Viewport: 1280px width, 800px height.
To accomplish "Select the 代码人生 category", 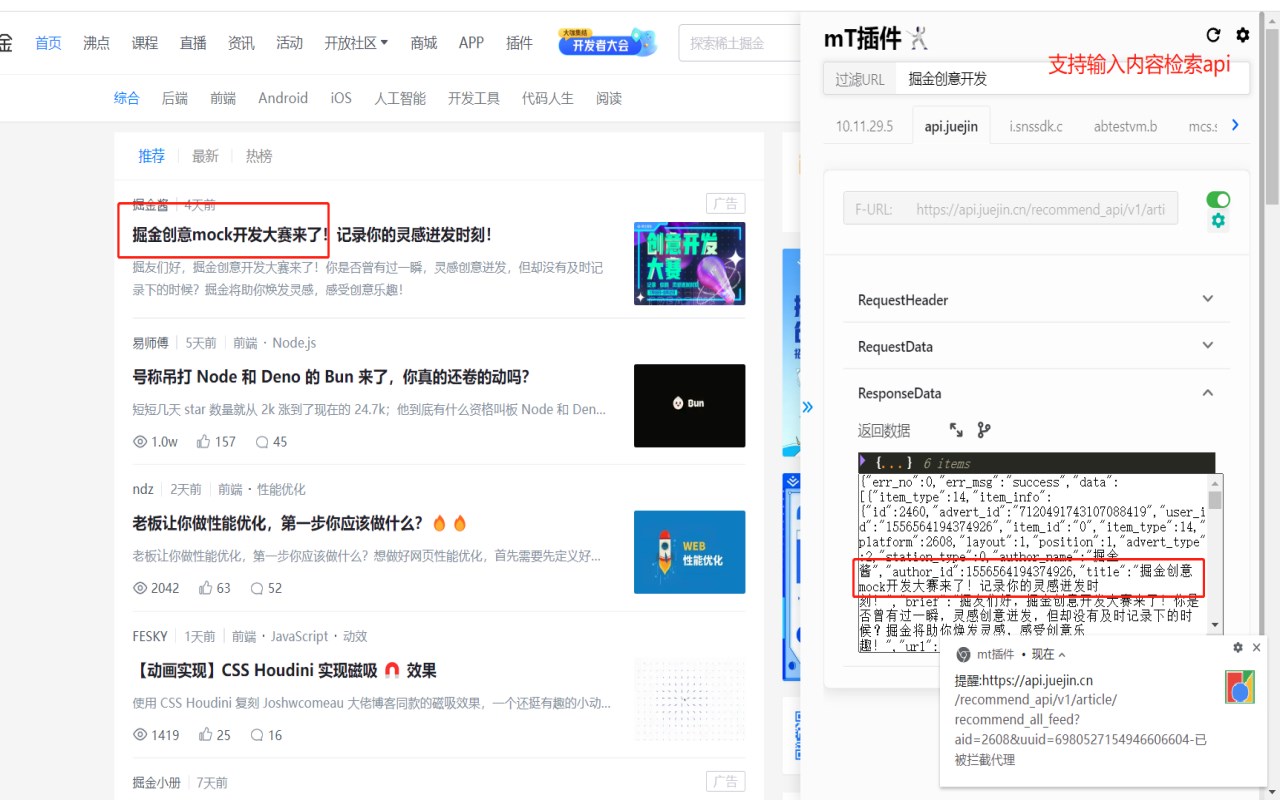I will (x=548, y=98).
